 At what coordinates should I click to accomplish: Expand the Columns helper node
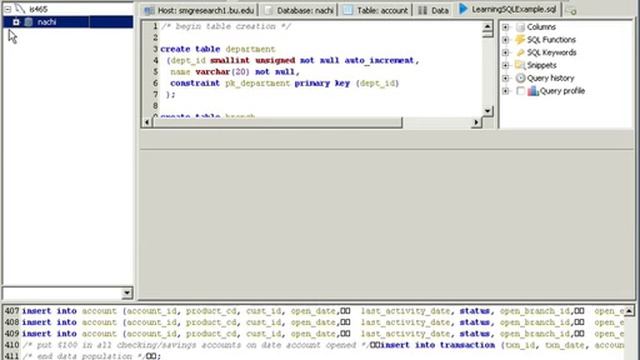point(505,27)
